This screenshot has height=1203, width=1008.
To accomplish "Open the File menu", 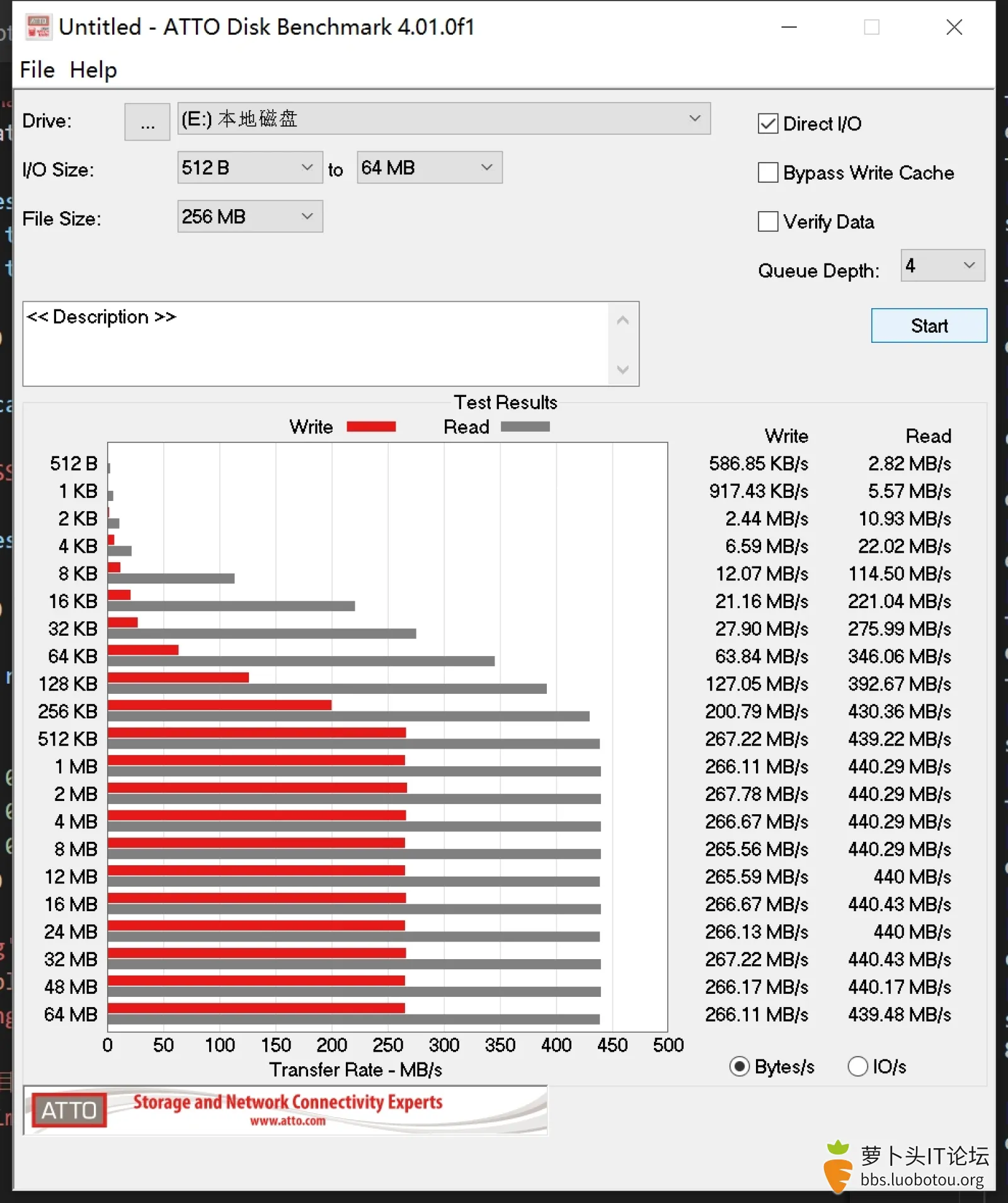I will coord(37,69).
